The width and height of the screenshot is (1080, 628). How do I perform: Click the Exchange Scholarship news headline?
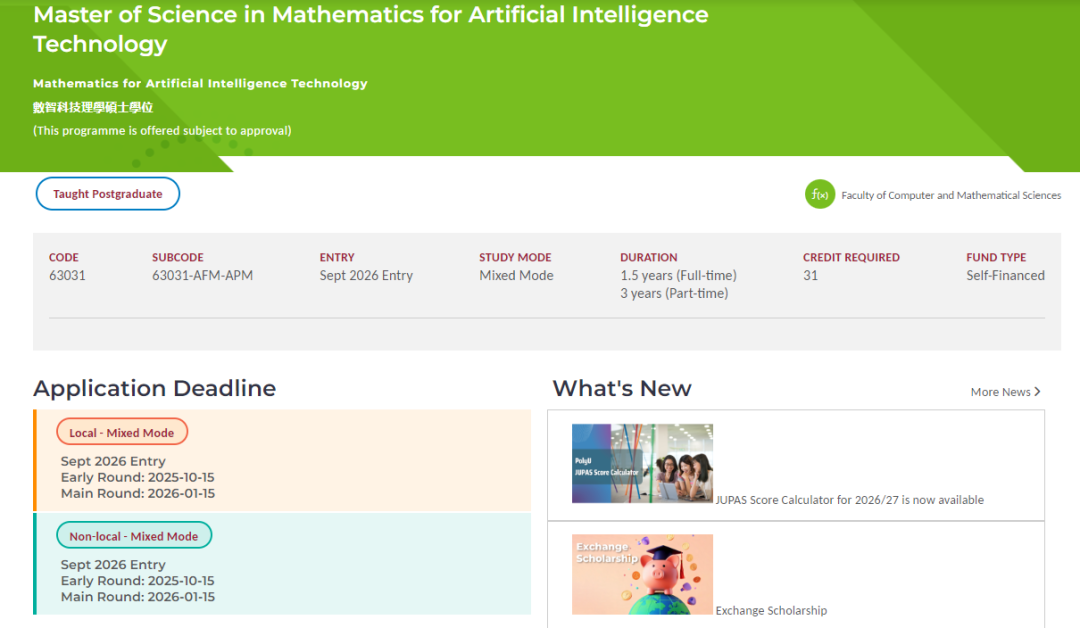pyautogui.click(x=771, y=611)
